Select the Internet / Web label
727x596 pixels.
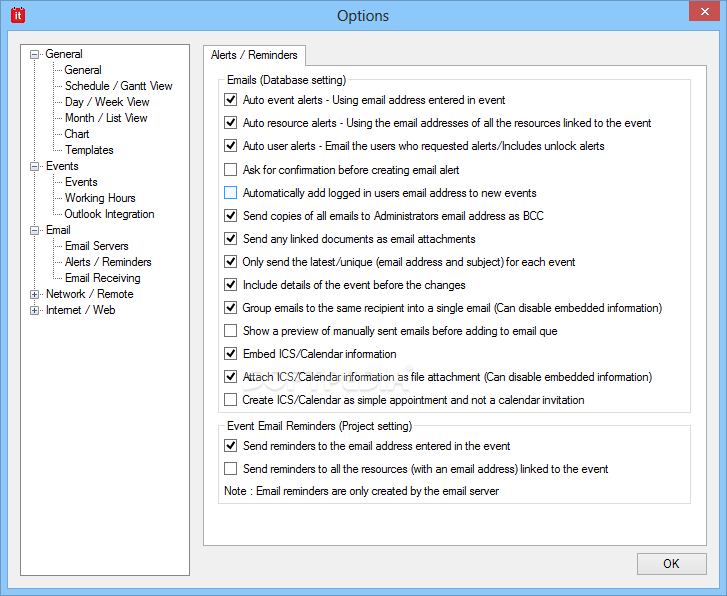(x=80, y=310)
